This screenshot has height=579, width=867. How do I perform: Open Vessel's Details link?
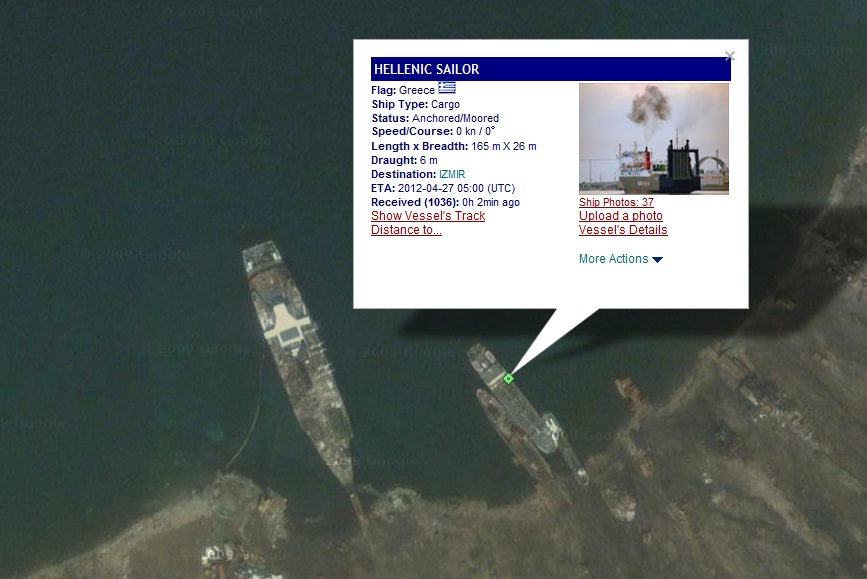(623, 229)
